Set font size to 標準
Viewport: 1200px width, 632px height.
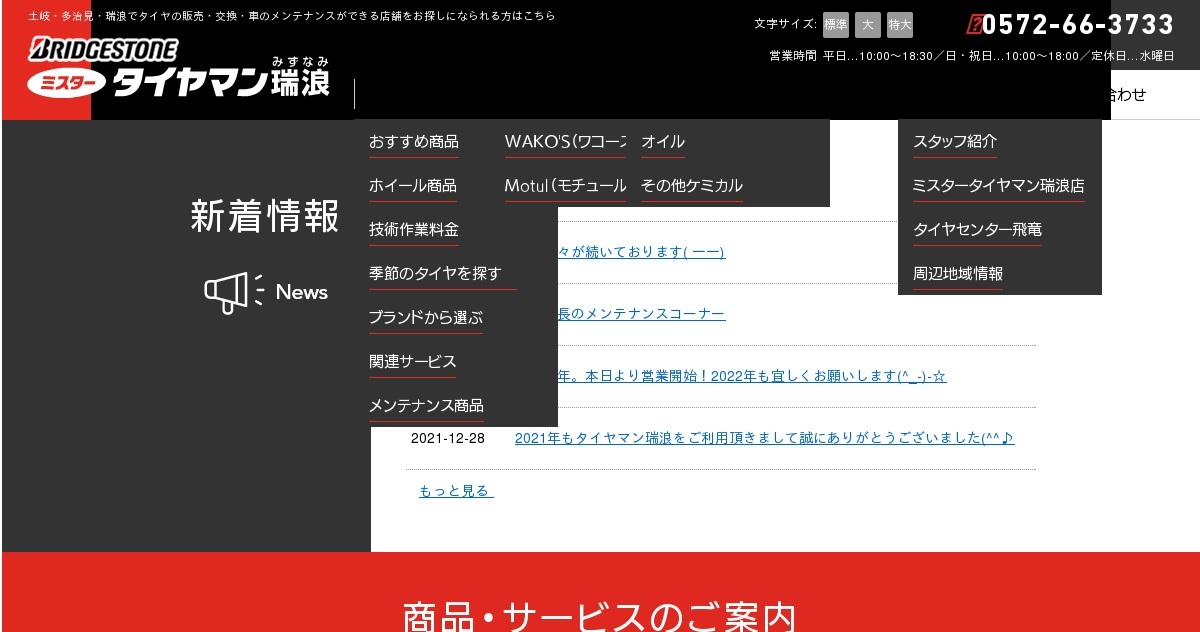[836, 25]
